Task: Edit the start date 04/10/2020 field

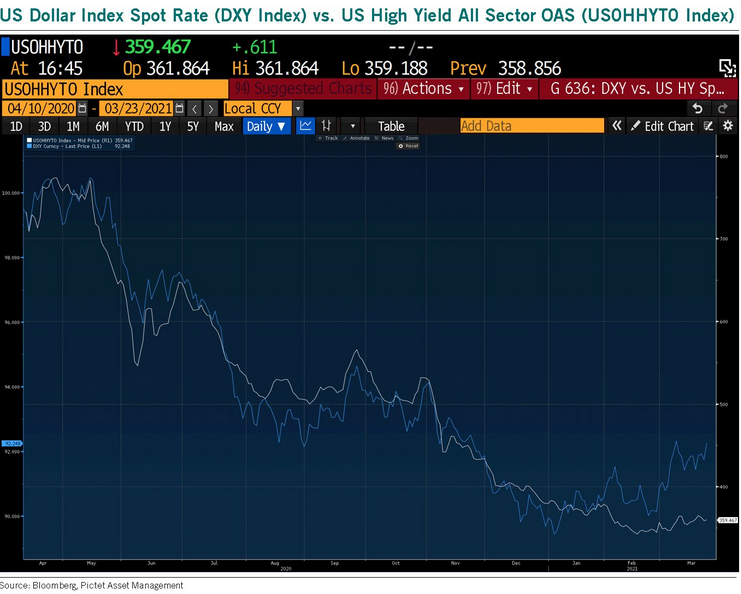Action: (x=41, y=109)
